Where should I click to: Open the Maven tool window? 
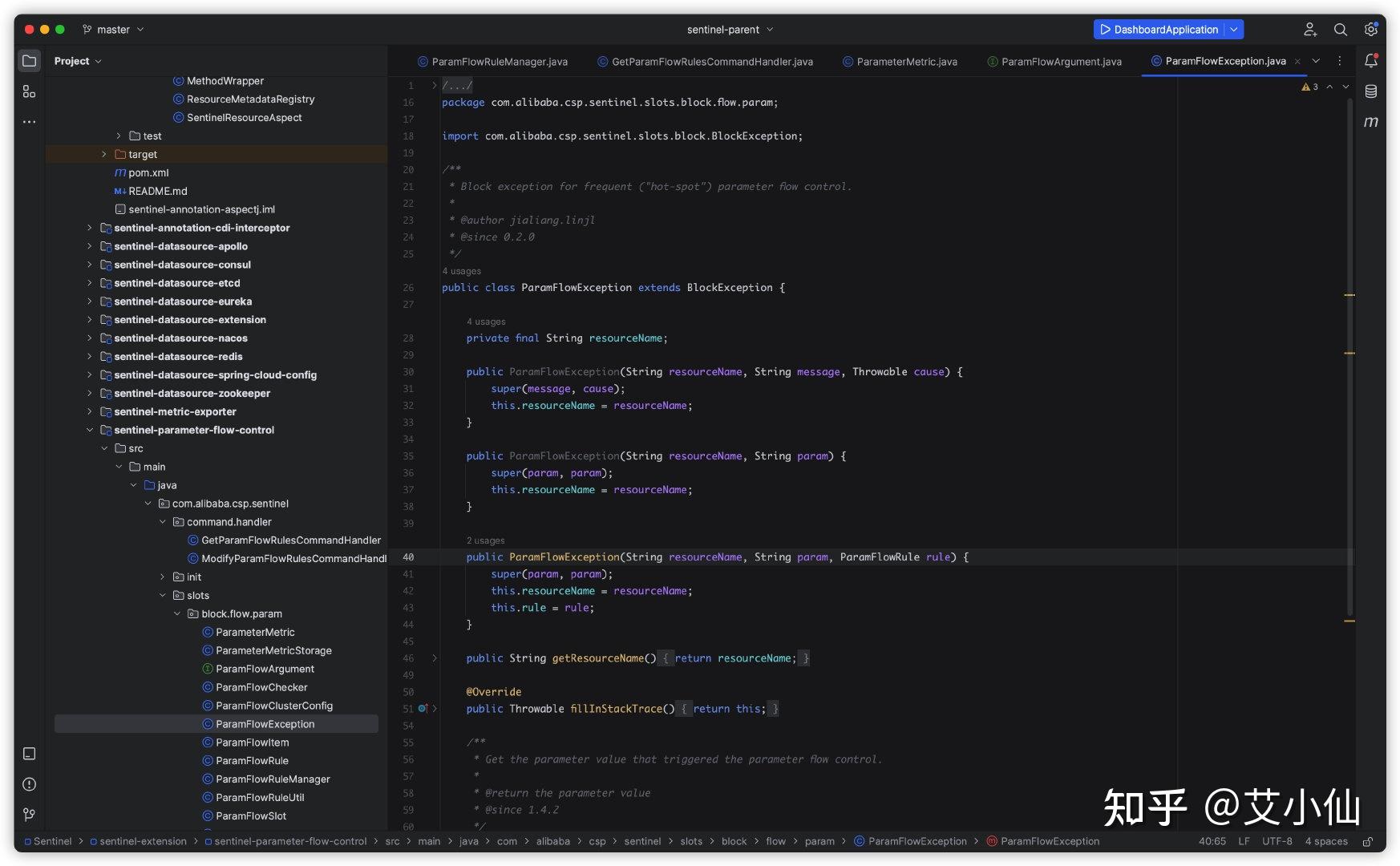[1371, 122]
